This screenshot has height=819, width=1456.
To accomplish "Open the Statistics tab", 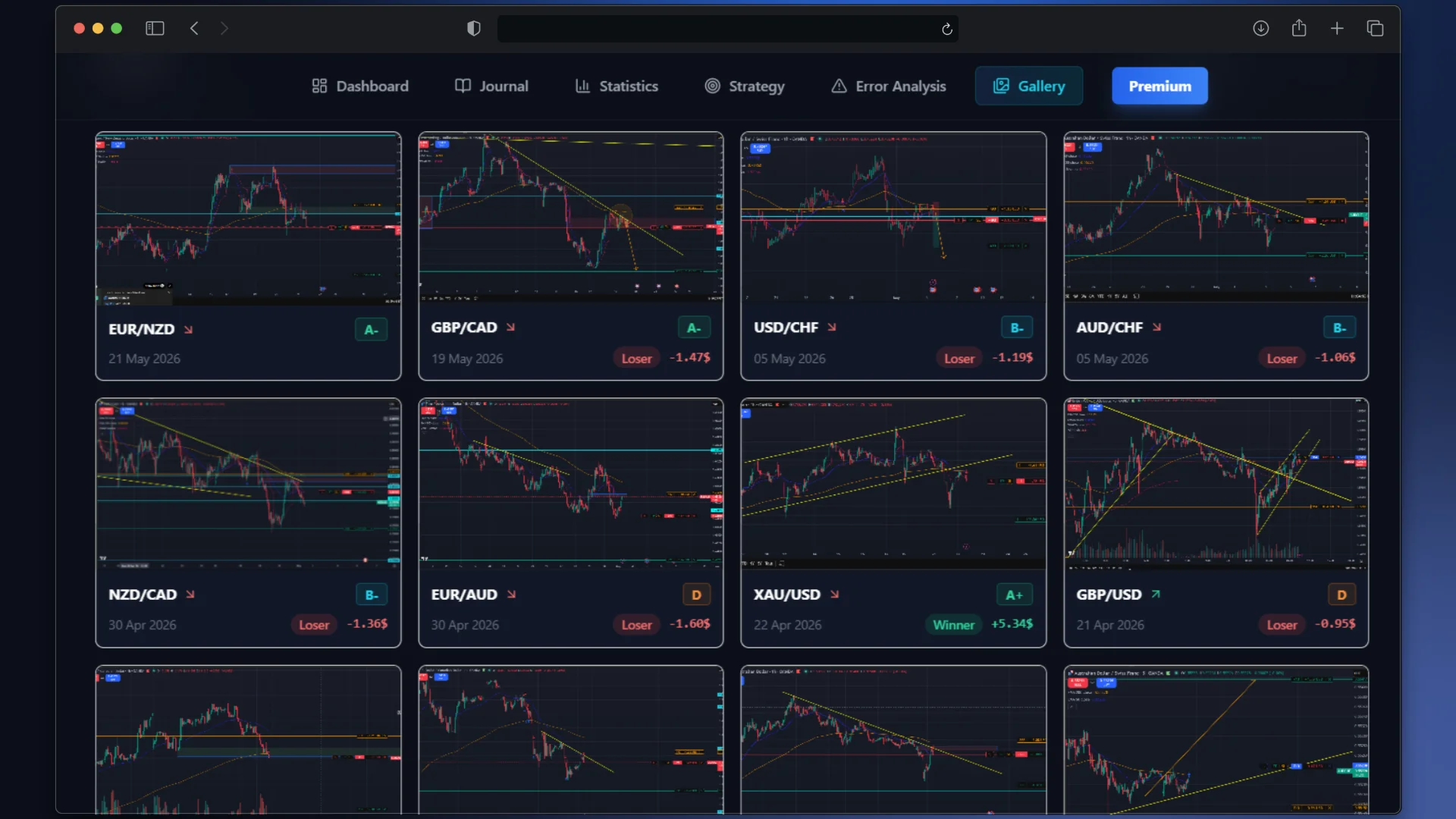I will [x=617, y=86].
